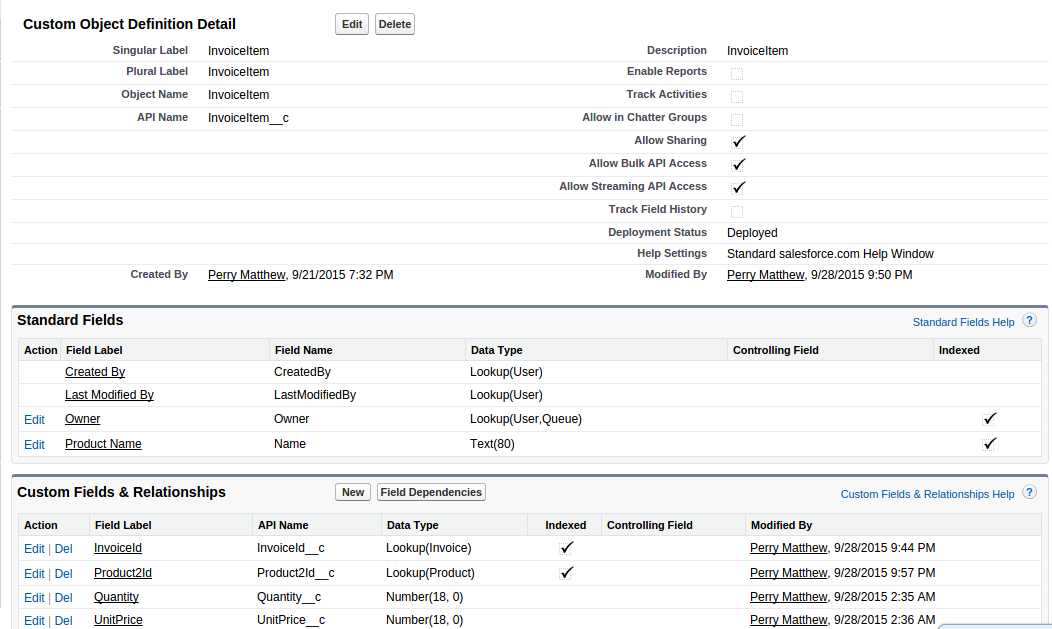Click Indexed checkmark in Product Name row

click(989, 443)
